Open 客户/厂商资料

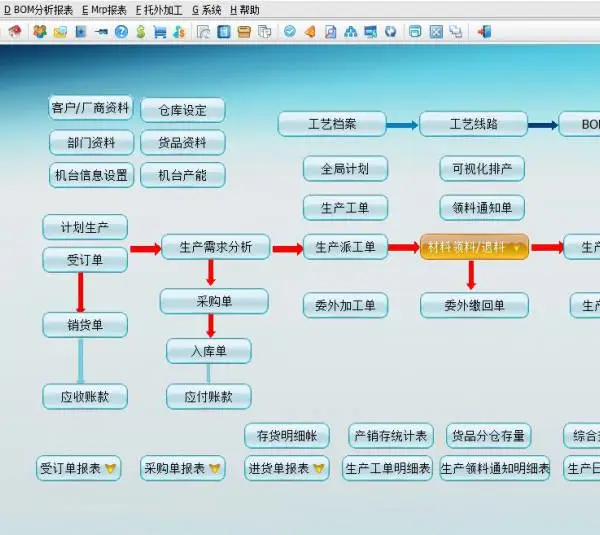[91, 108]
